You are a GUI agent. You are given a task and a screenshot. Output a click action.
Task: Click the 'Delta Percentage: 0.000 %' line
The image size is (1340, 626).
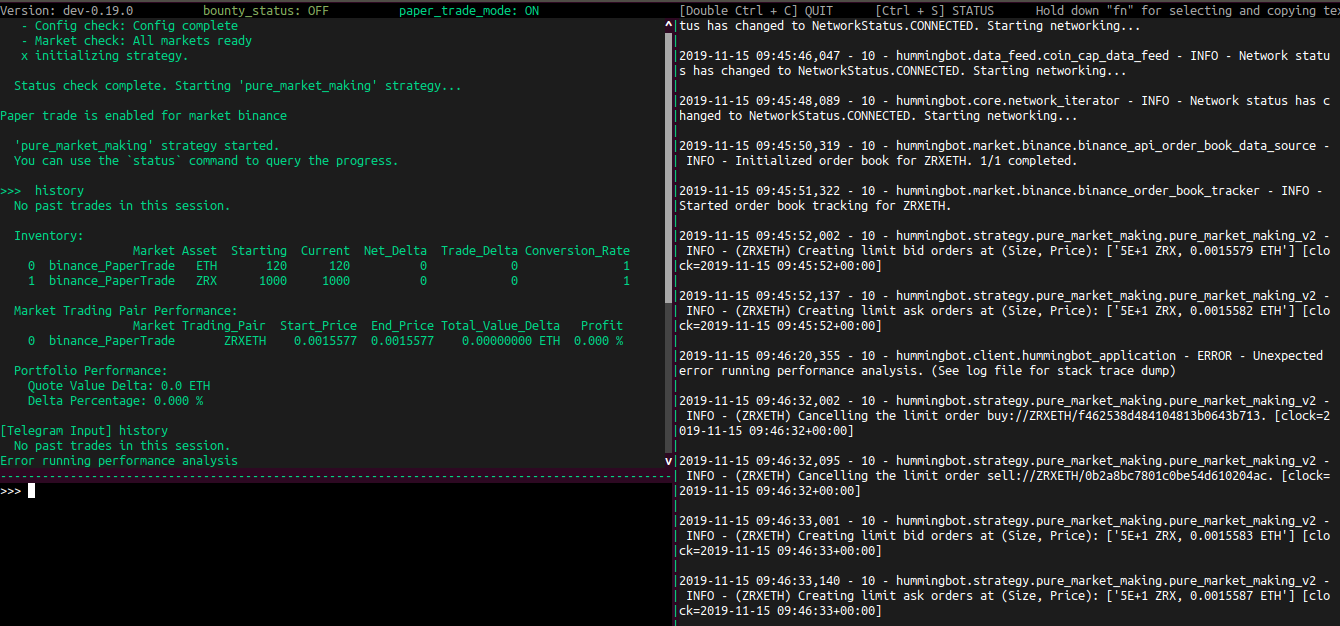click(x=116, y=401)
